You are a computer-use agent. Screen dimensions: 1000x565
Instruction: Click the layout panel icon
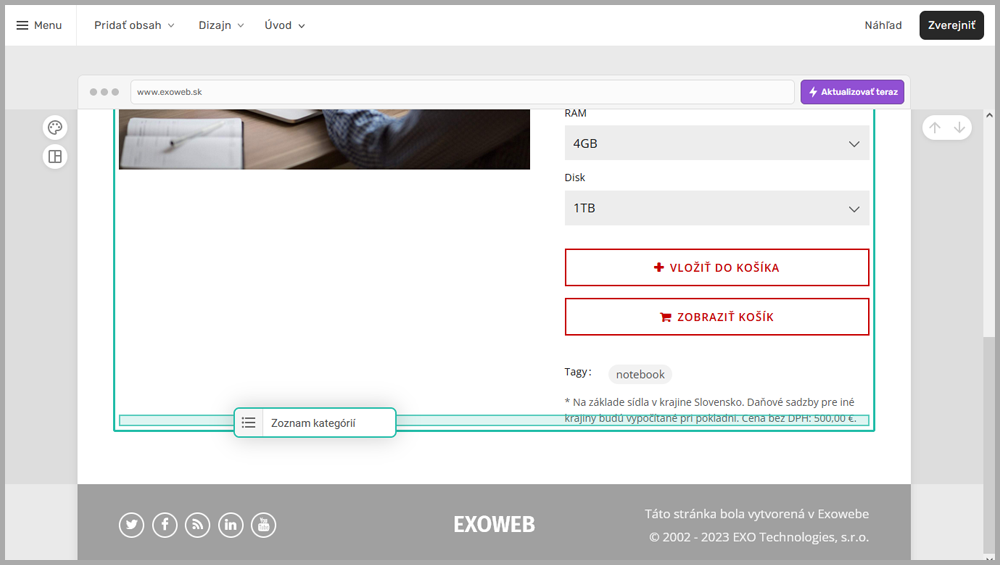[x=55, y=157]
